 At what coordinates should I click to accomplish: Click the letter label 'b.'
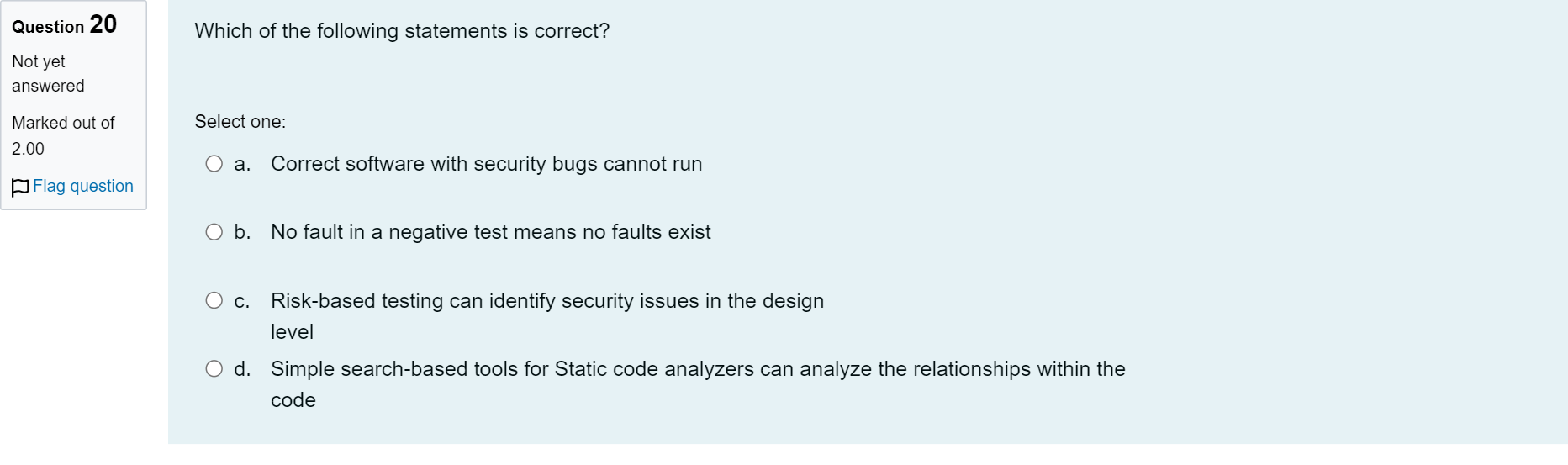[x=242, y=232]
